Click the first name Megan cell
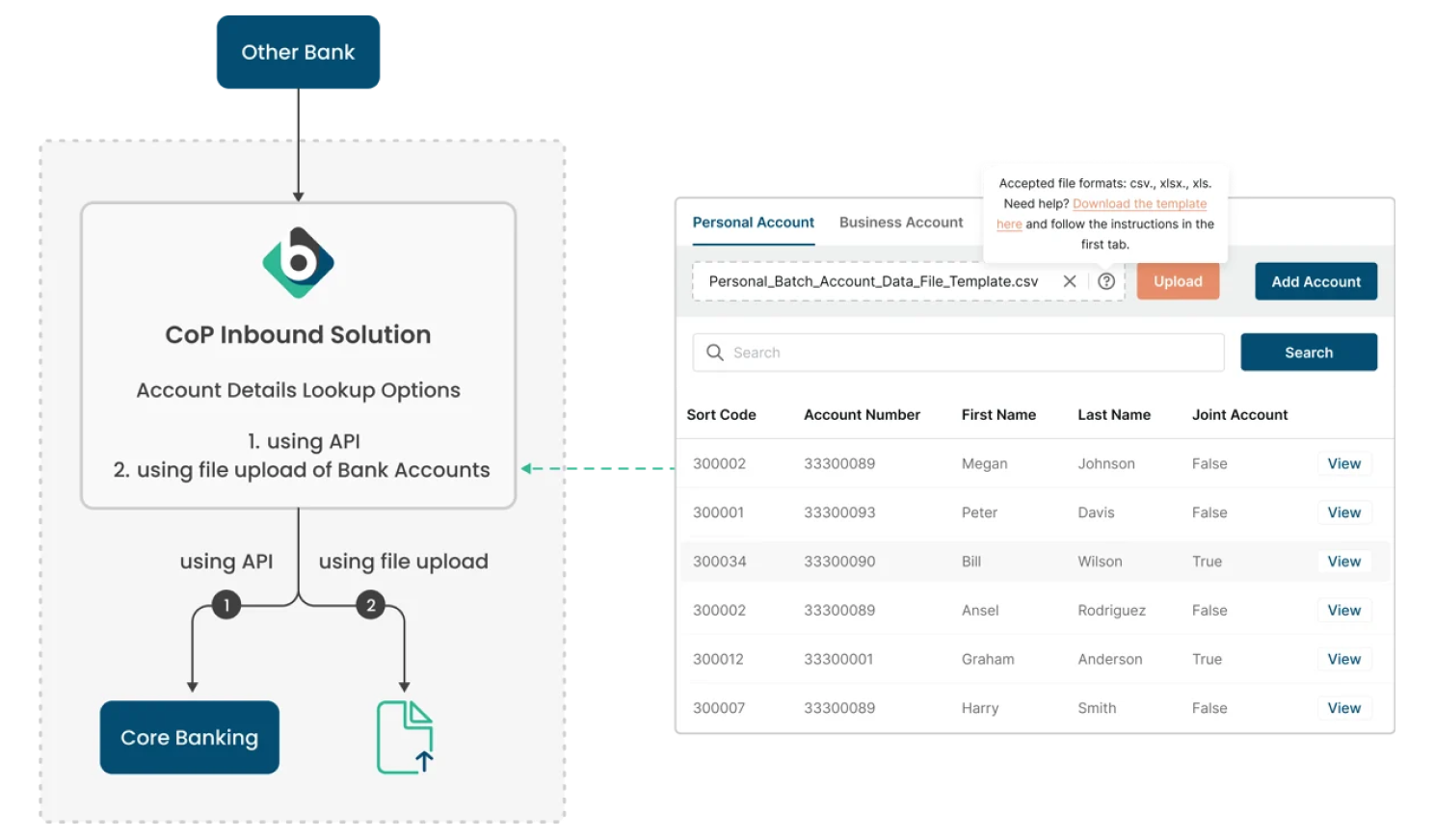Image resolution: width=1434 pixels, height=840 pixels. [x=984, y=464]
